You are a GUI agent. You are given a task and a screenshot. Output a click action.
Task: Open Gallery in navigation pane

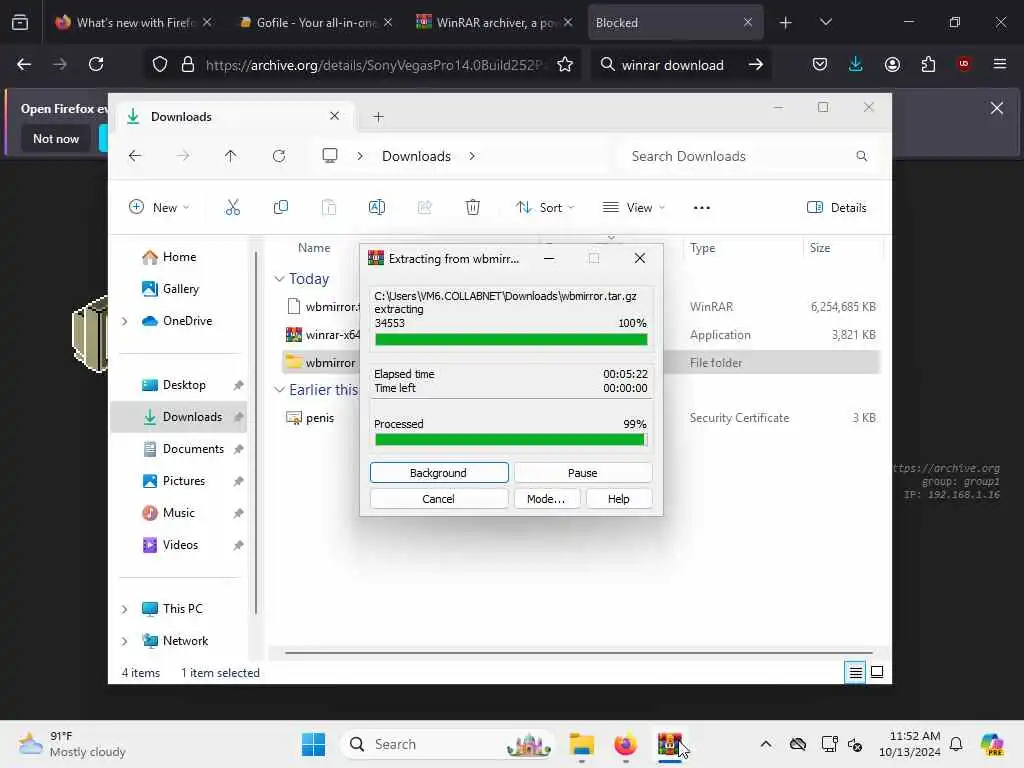(x=181, y=289)
